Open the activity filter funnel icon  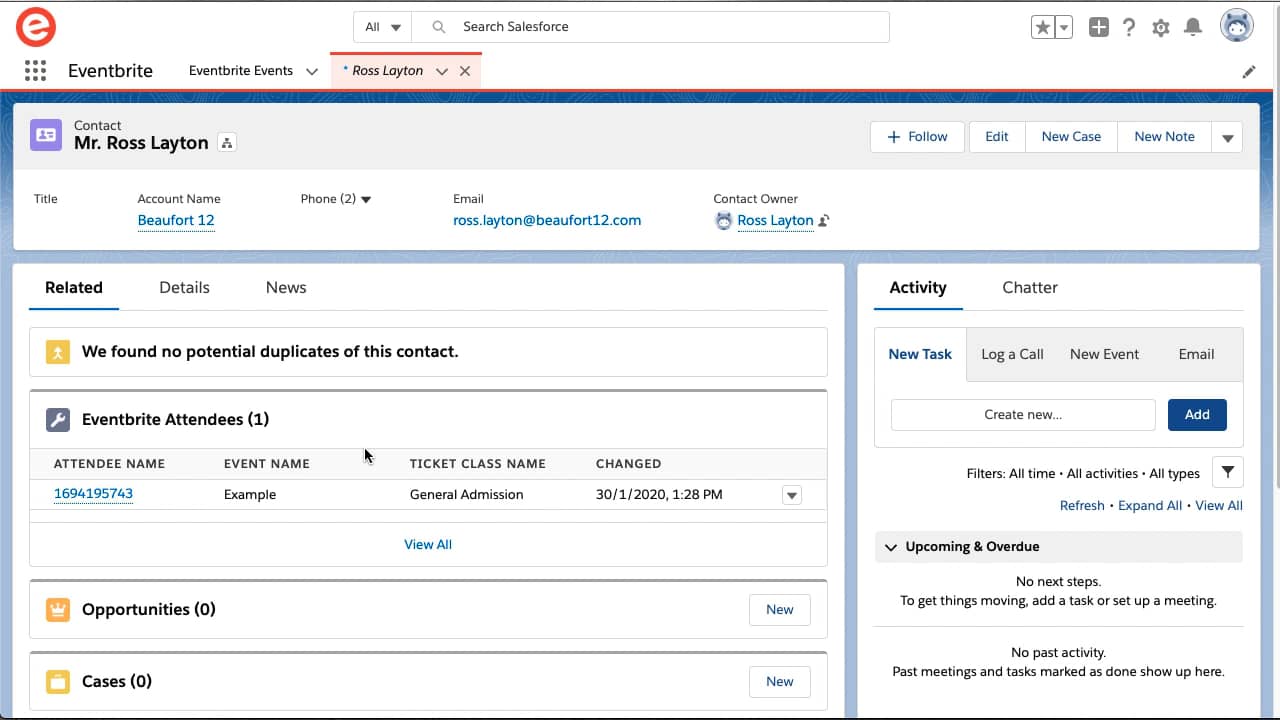[1227, 472]
